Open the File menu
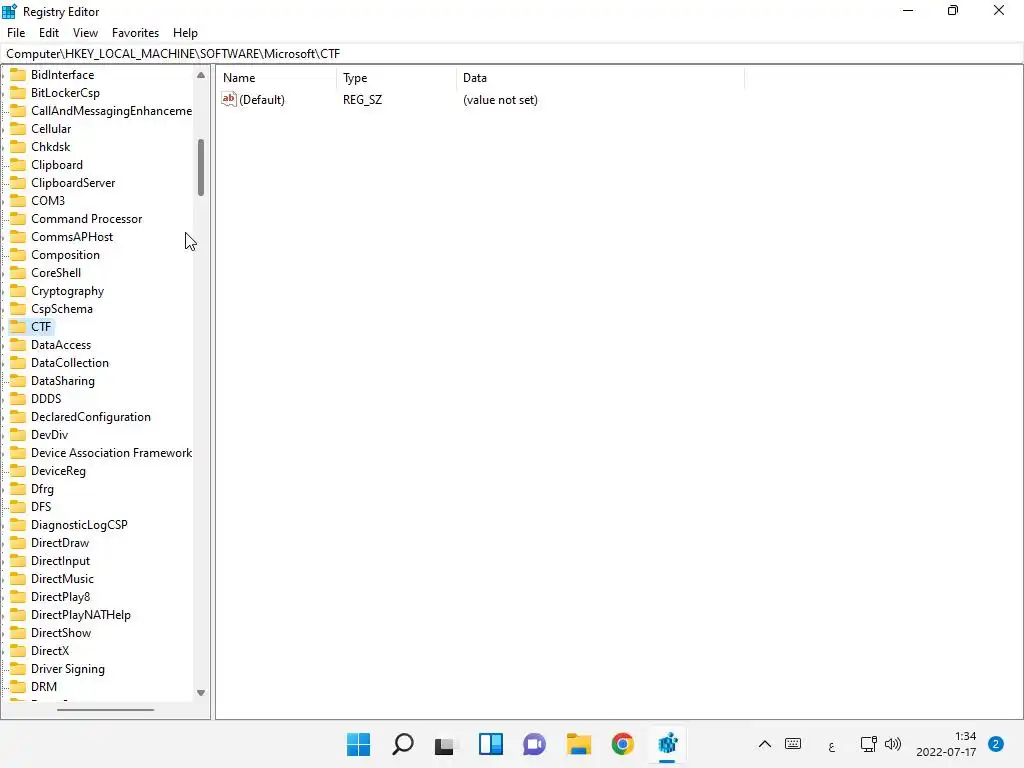The height and width of the screenshot is (768, 1024). (16, 33)
